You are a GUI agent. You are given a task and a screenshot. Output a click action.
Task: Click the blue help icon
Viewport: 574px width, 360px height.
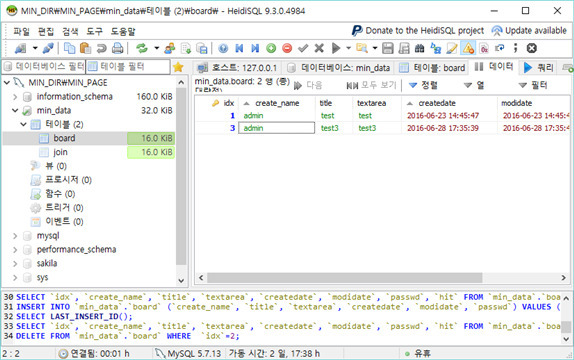[x=223, y=48]
